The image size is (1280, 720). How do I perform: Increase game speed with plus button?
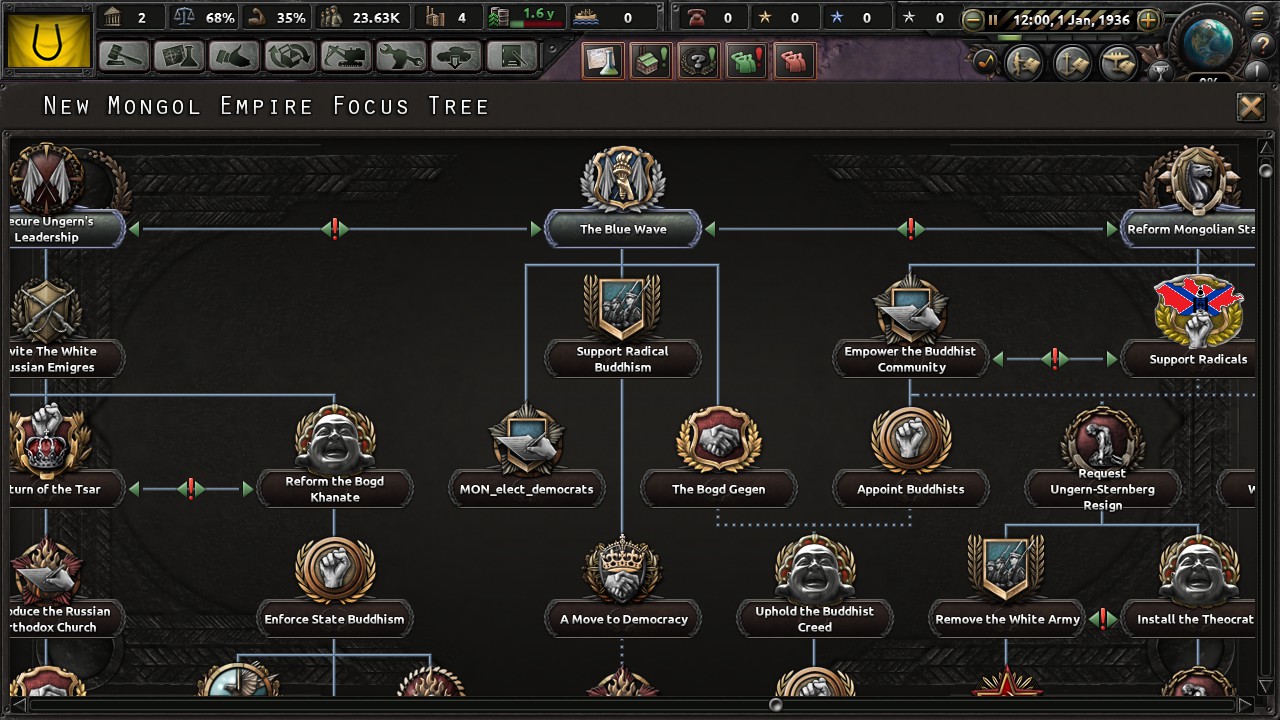pos(1149,19)
